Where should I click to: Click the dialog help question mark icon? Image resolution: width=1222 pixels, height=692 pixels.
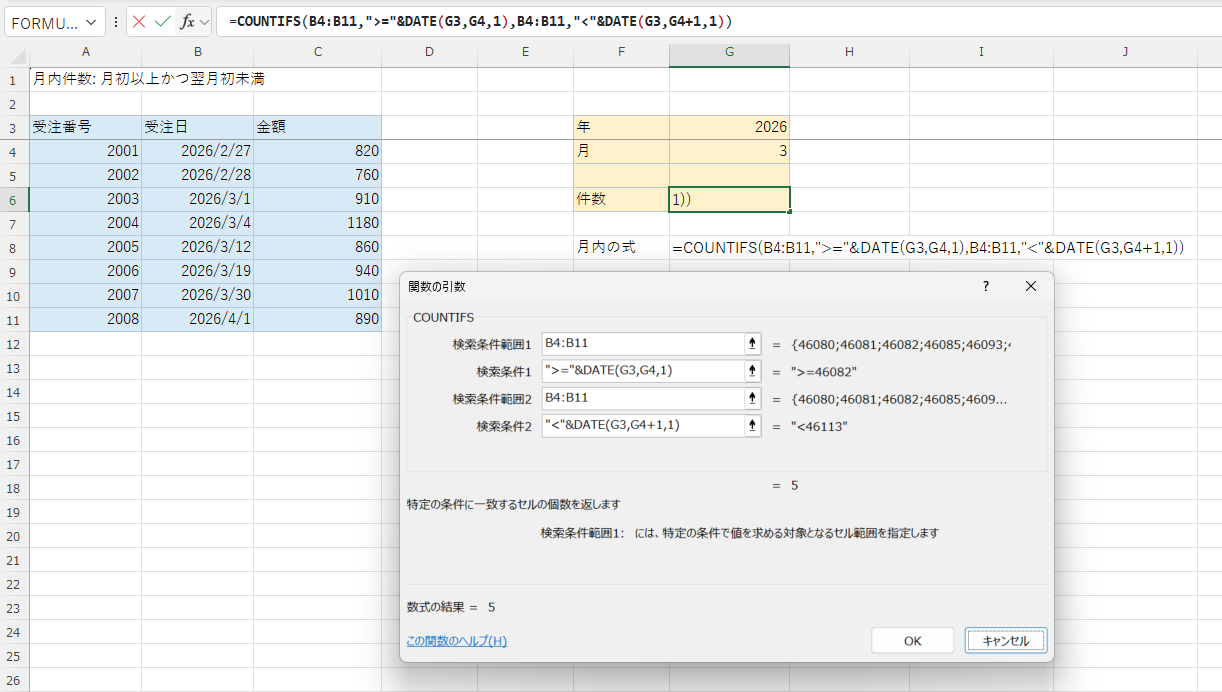point(985,286)
